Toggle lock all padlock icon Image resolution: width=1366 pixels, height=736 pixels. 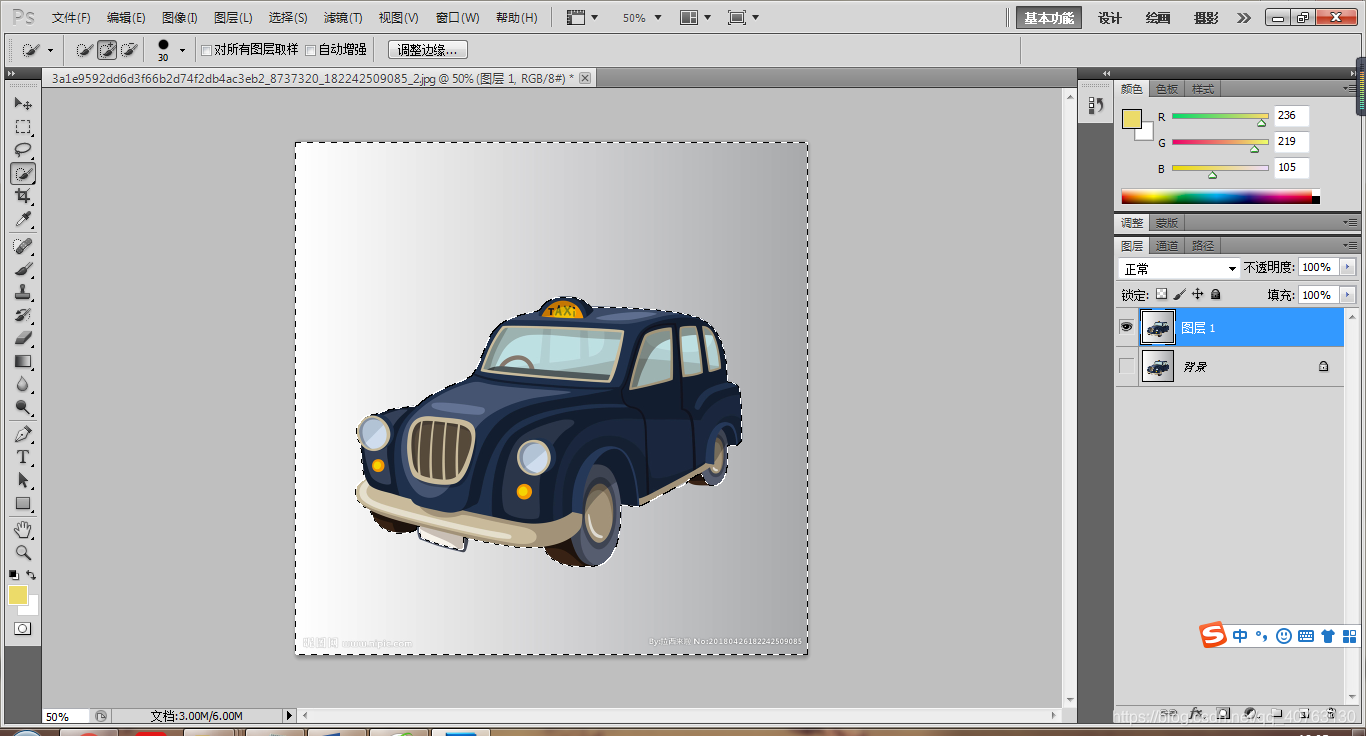[1215, 295]
